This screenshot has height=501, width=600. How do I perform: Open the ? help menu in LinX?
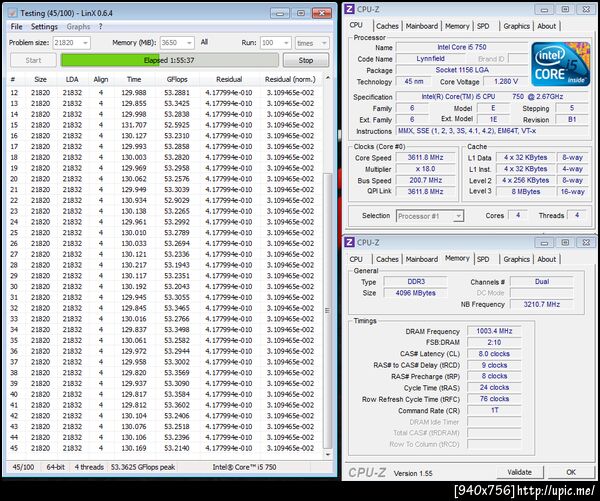tap(101, 26)
